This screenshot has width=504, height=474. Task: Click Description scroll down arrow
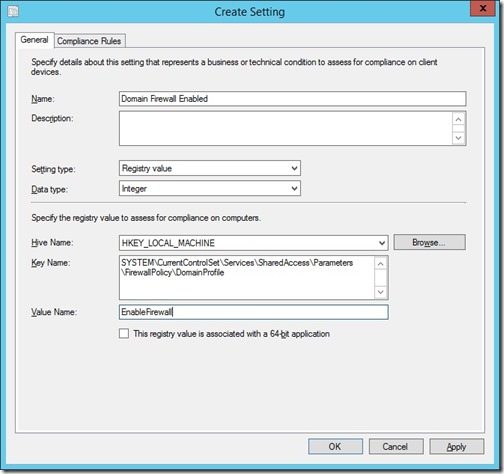click(459, 138)
